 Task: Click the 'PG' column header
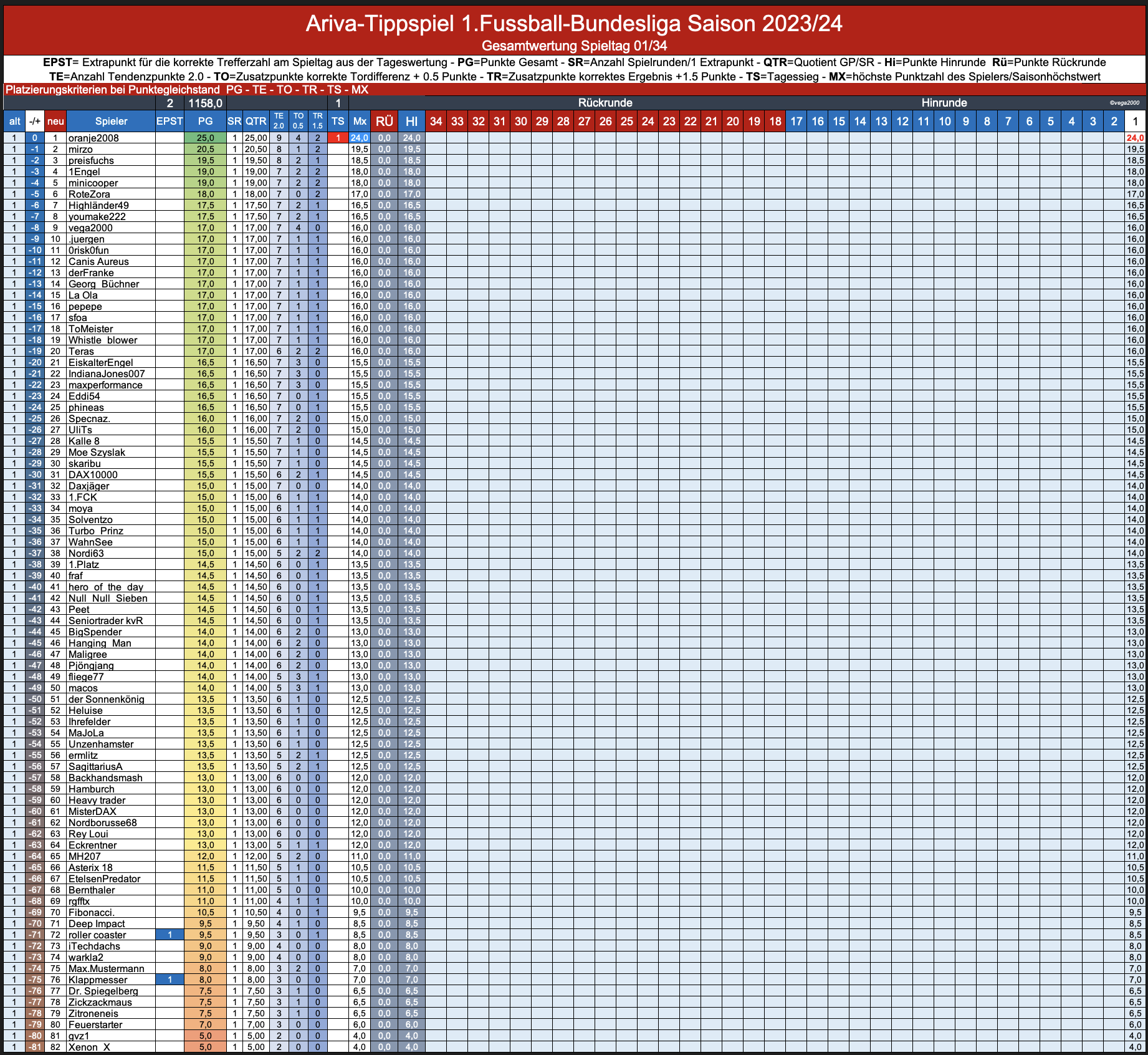205,121
